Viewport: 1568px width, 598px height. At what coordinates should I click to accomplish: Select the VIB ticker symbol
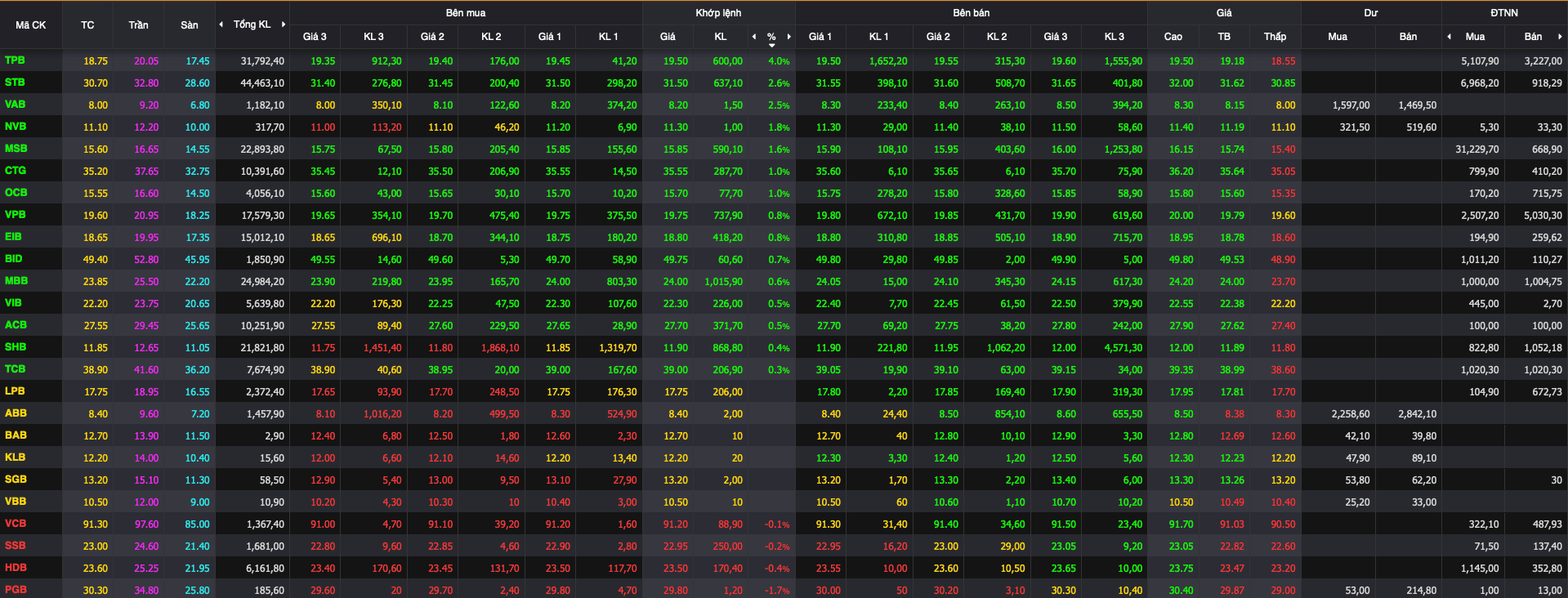click(13, 303)
